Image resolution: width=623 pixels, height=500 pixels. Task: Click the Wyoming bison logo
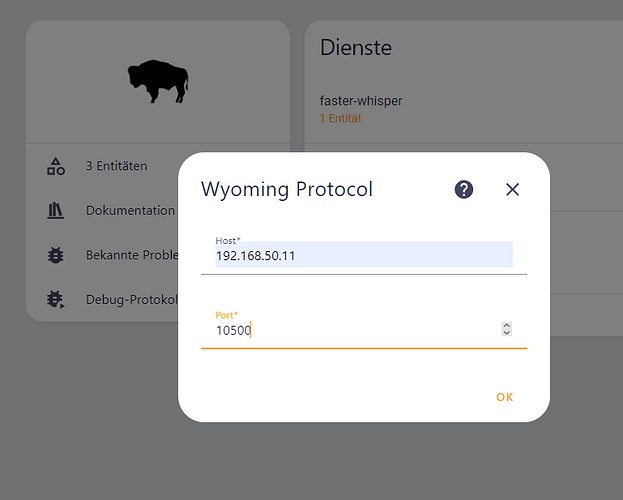click(158, 81)
